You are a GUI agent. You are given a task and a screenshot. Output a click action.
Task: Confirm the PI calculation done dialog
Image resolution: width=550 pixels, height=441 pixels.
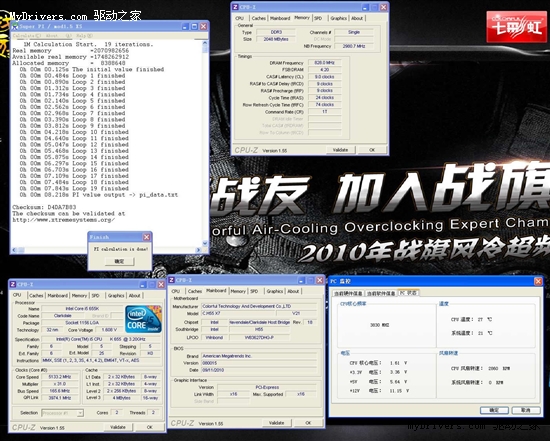(119, 261)
